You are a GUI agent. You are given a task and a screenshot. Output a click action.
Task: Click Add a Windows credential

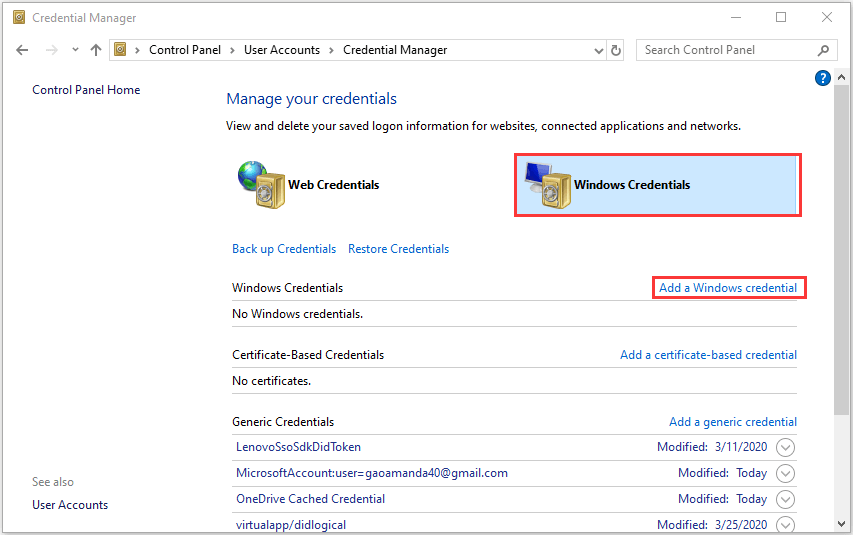(728, 288)
